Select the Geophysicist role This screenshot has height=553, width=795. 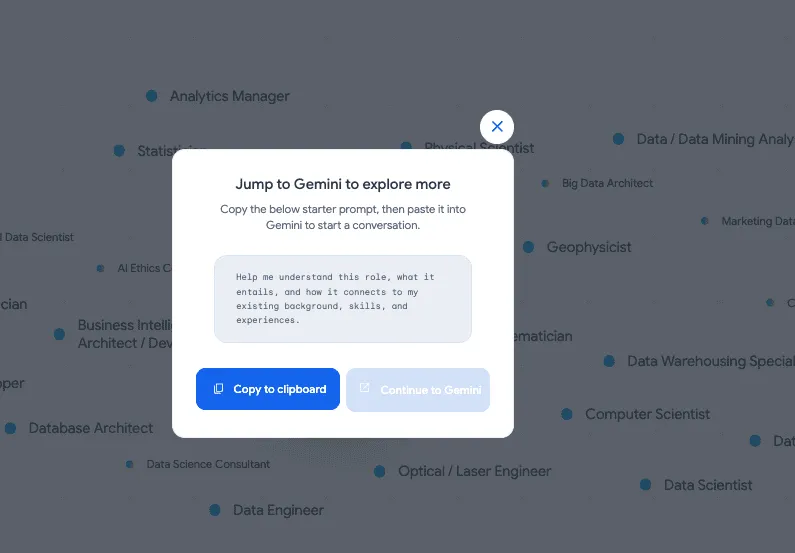point(589,247)
